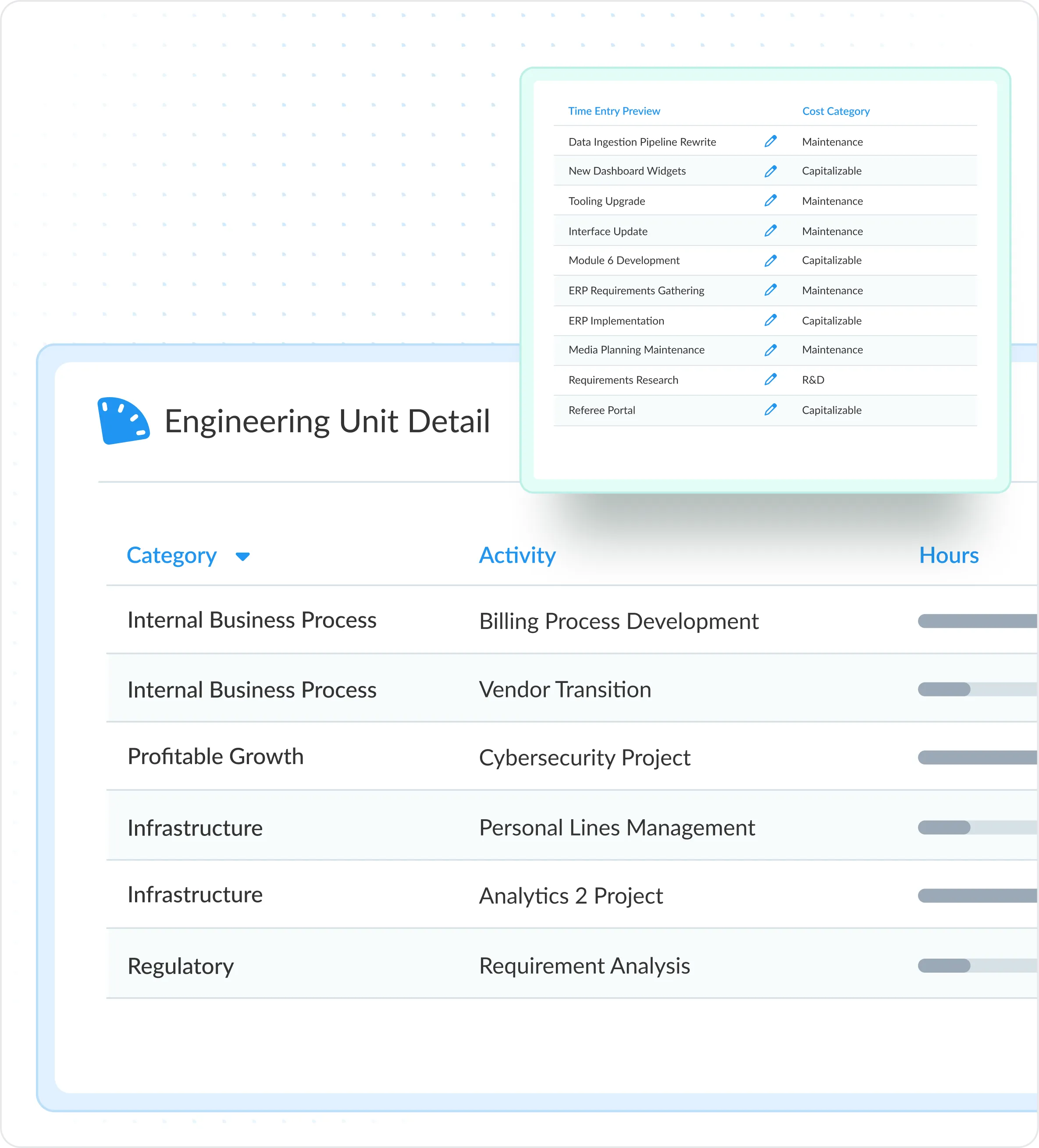Edit the Tooling Upgrade time entry
Screen dimensions: 1039x1148
coord(770,200)
